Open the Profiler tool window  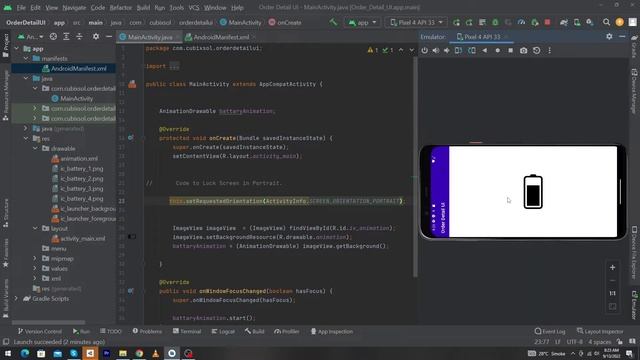287,331
